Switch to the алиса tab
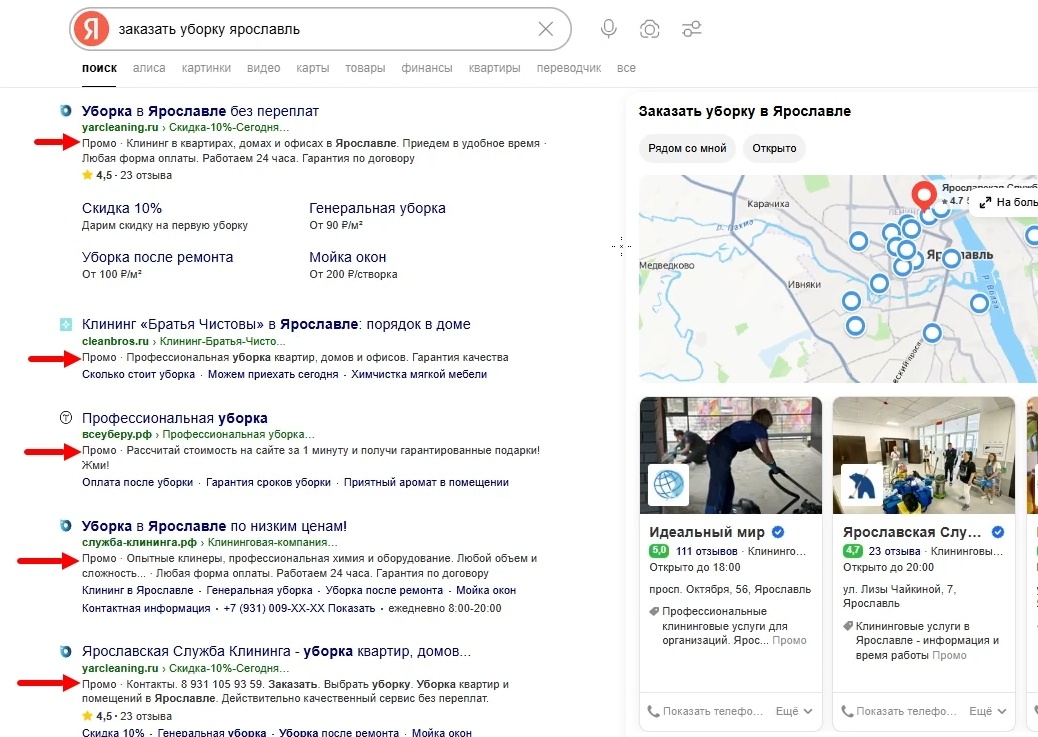The image size is (1038, 737). click(x=149, y=68)
